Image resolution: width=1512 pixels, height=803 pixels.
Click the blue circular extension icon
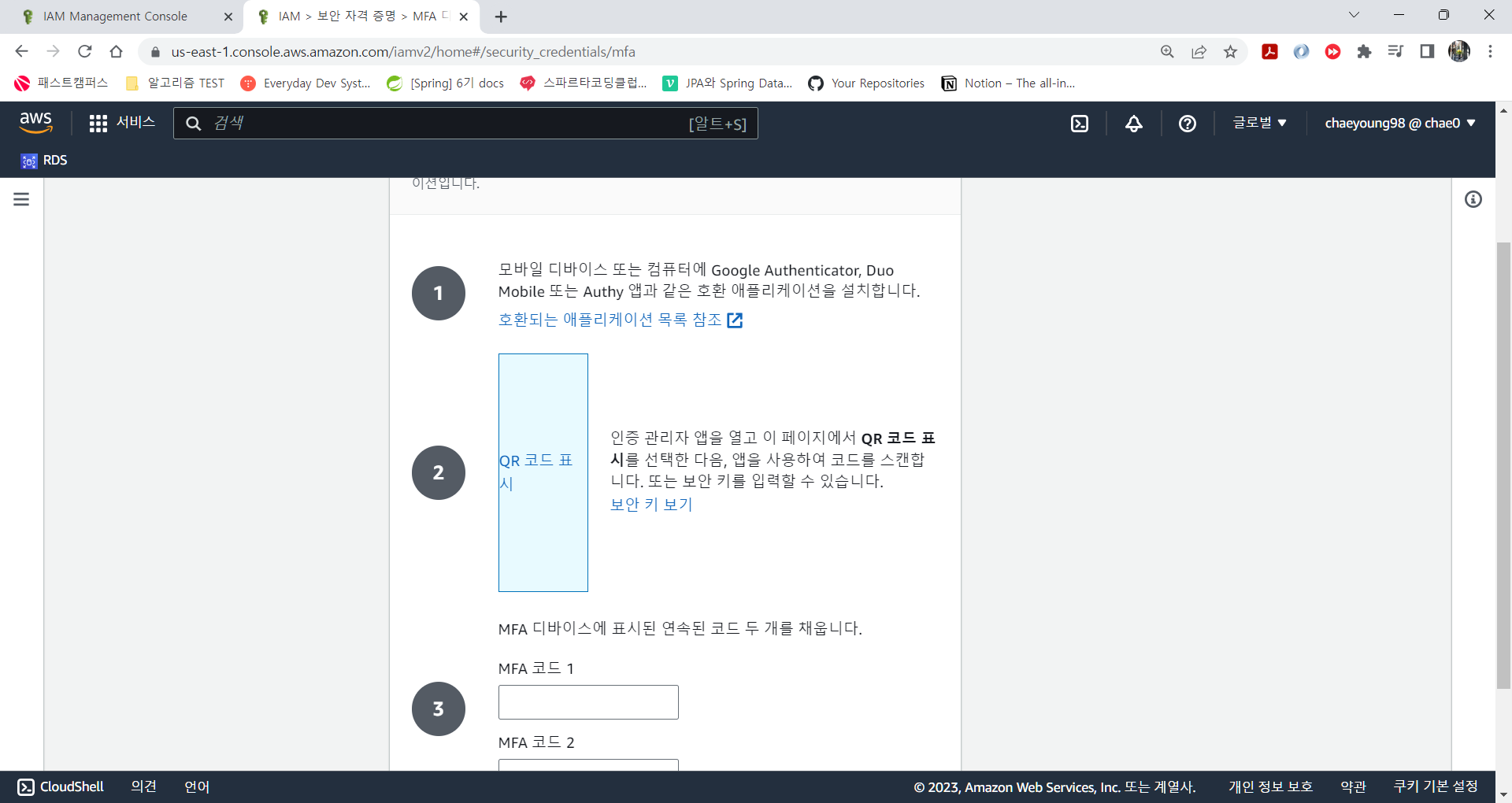(1301, 51)
